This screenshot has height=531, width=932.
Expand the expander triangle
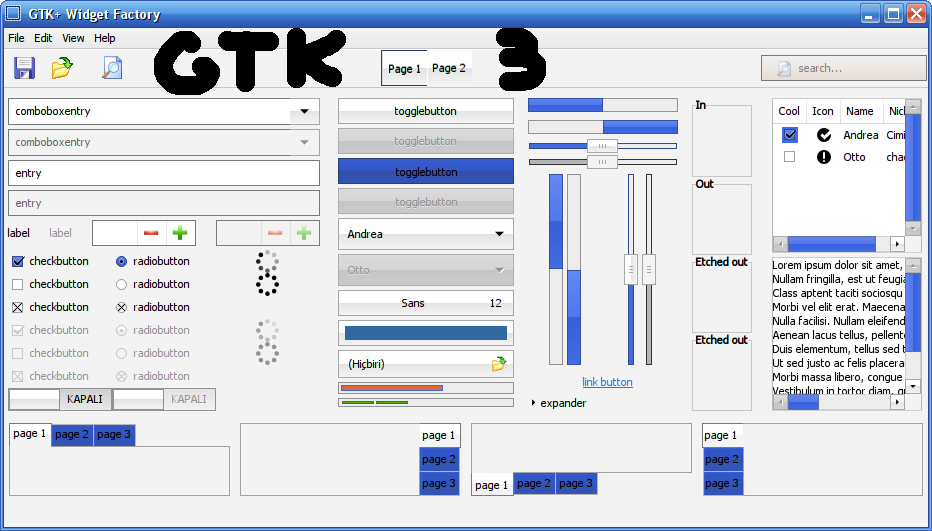point(534,403)
